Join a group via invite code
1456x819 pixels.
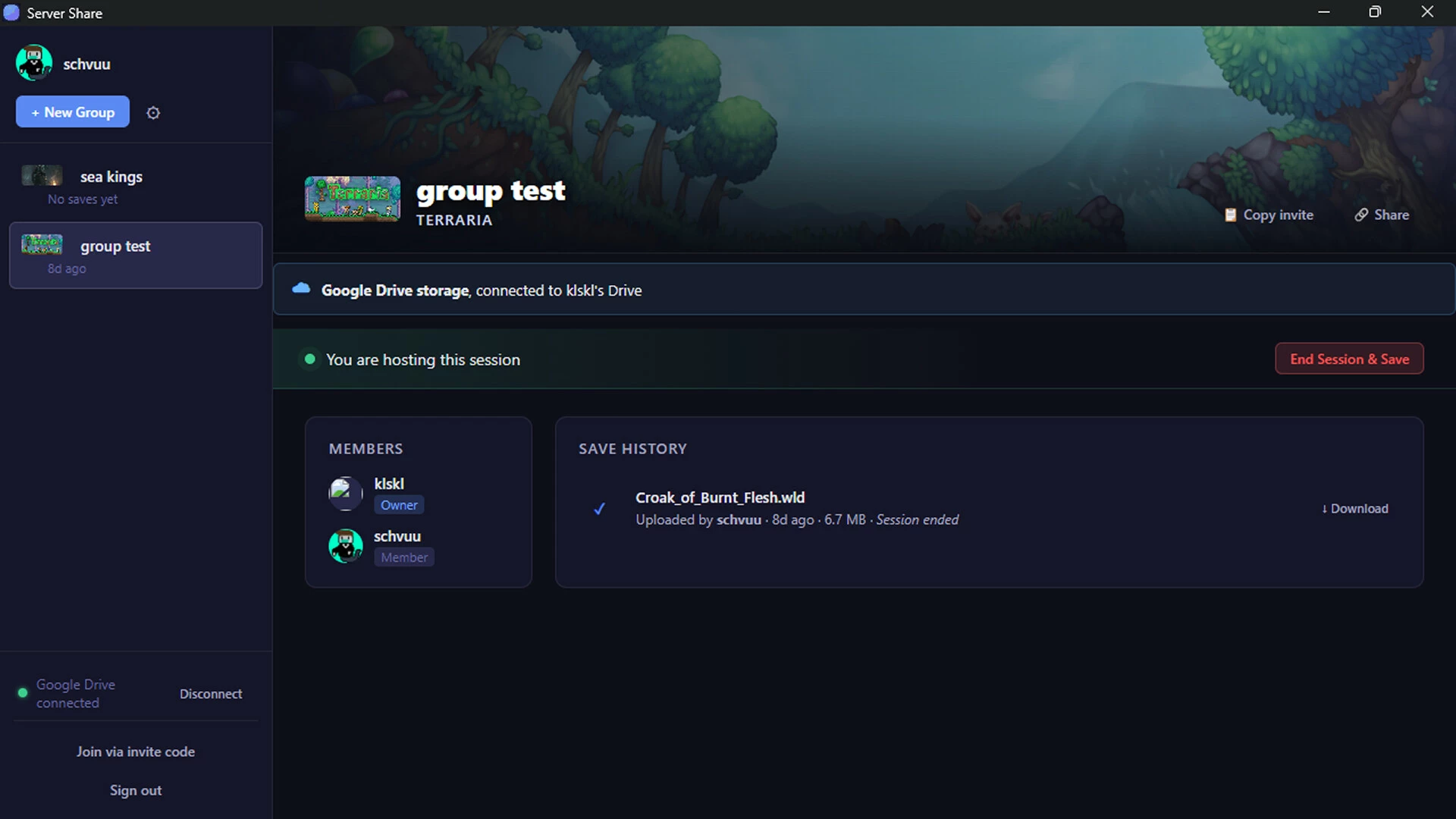tap(136, 752)
